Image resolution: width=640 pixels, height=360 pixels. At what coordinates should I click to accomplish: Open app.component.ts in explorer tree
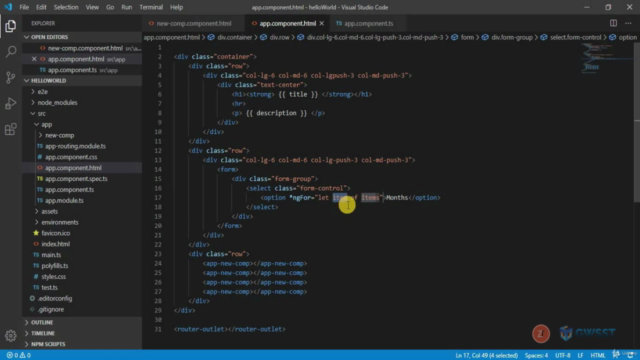pos(69,190)
